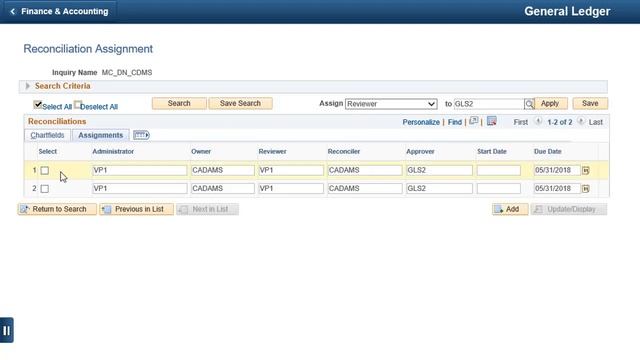This screenshot has height=360, width=640.
Task: Click row 1 Reviewer field
Action: (291, 170)
